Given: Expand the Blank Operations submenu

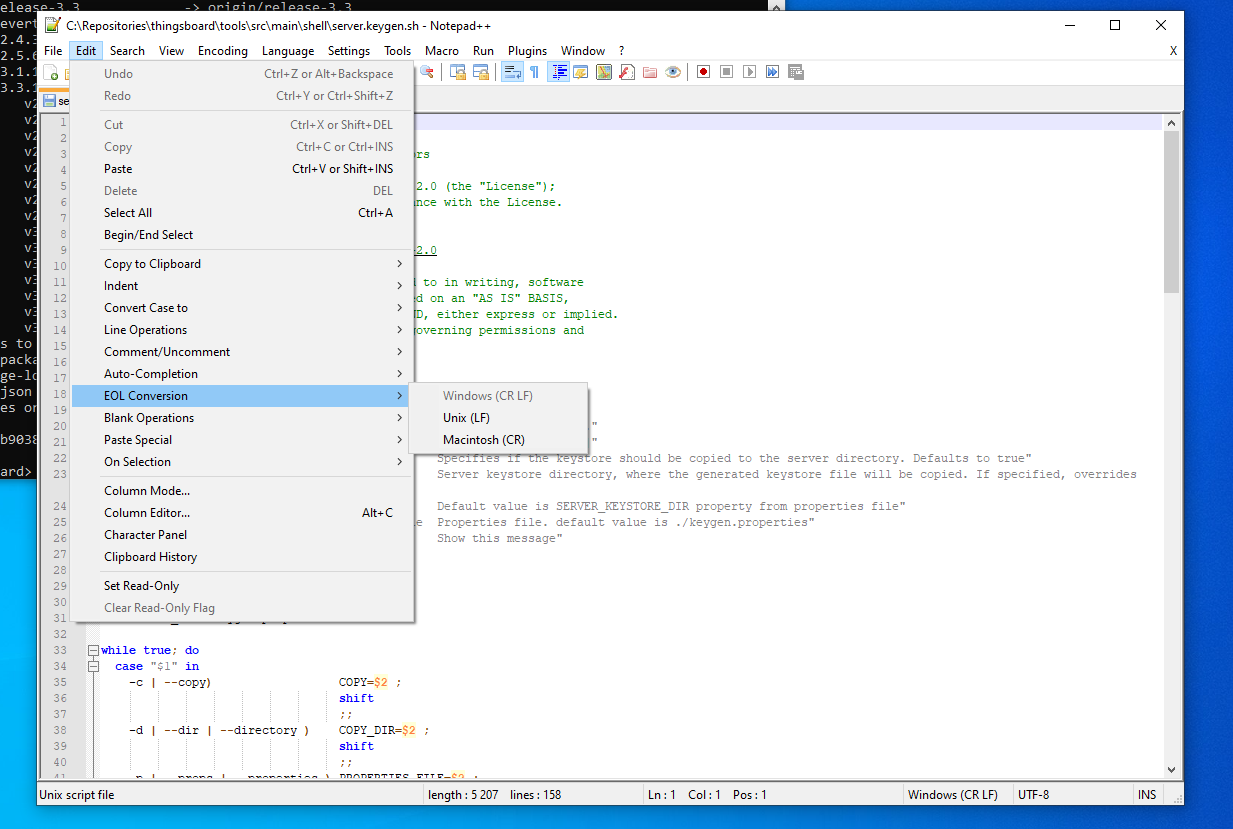Looking at the screenshot, I should point(242,418).
